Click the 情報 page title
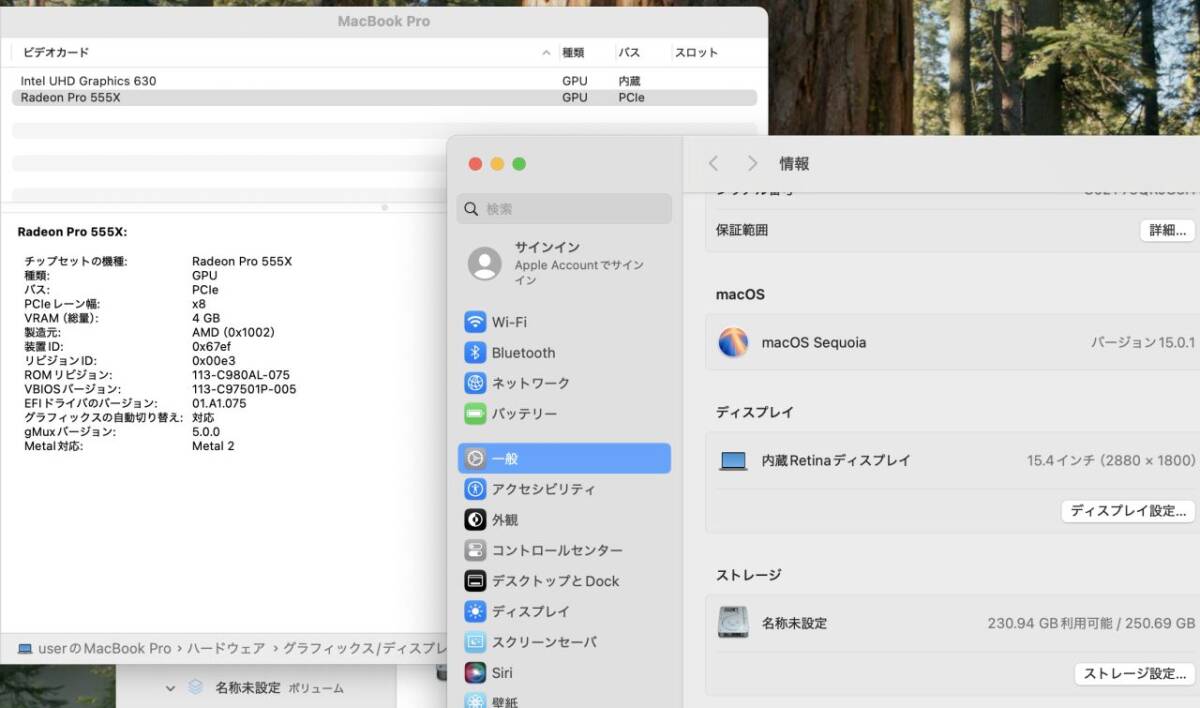 (x=795, y=164)
